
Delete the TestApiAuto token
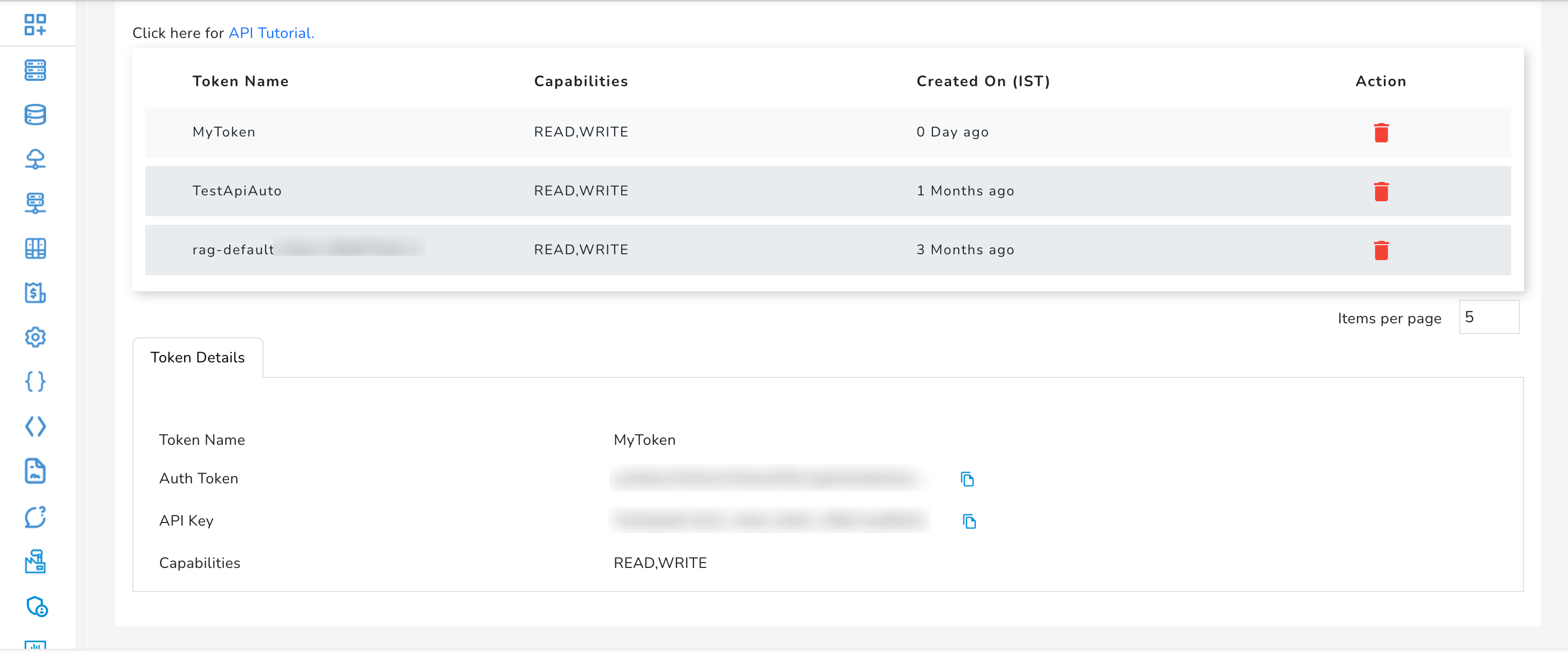pyautogui.click(x=1381, y=191)
